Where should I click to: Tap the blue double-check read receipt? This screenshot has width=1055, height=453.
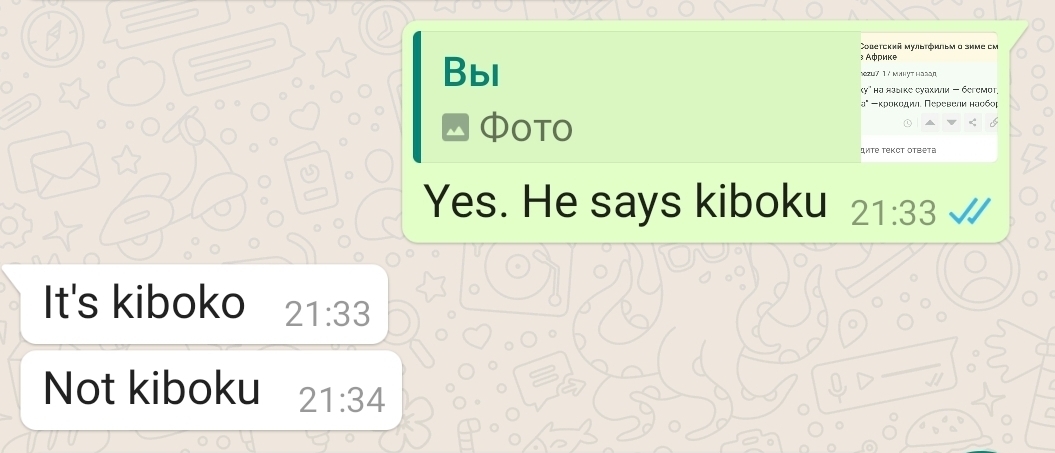coord(970,213)
